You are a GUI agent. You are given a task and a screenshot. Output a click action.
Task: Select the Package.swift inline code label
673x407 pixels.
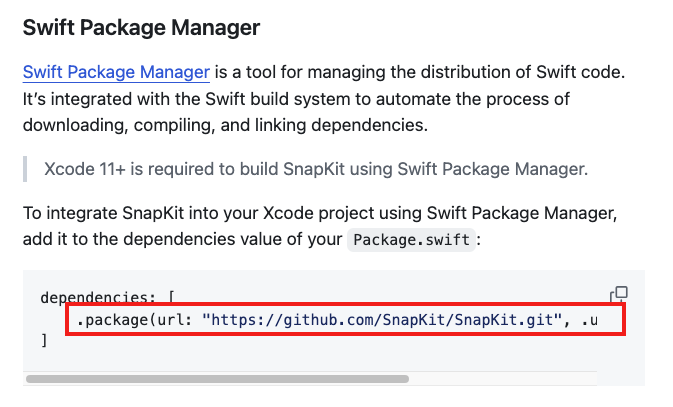pyautogui.click(x=411, y=240)
